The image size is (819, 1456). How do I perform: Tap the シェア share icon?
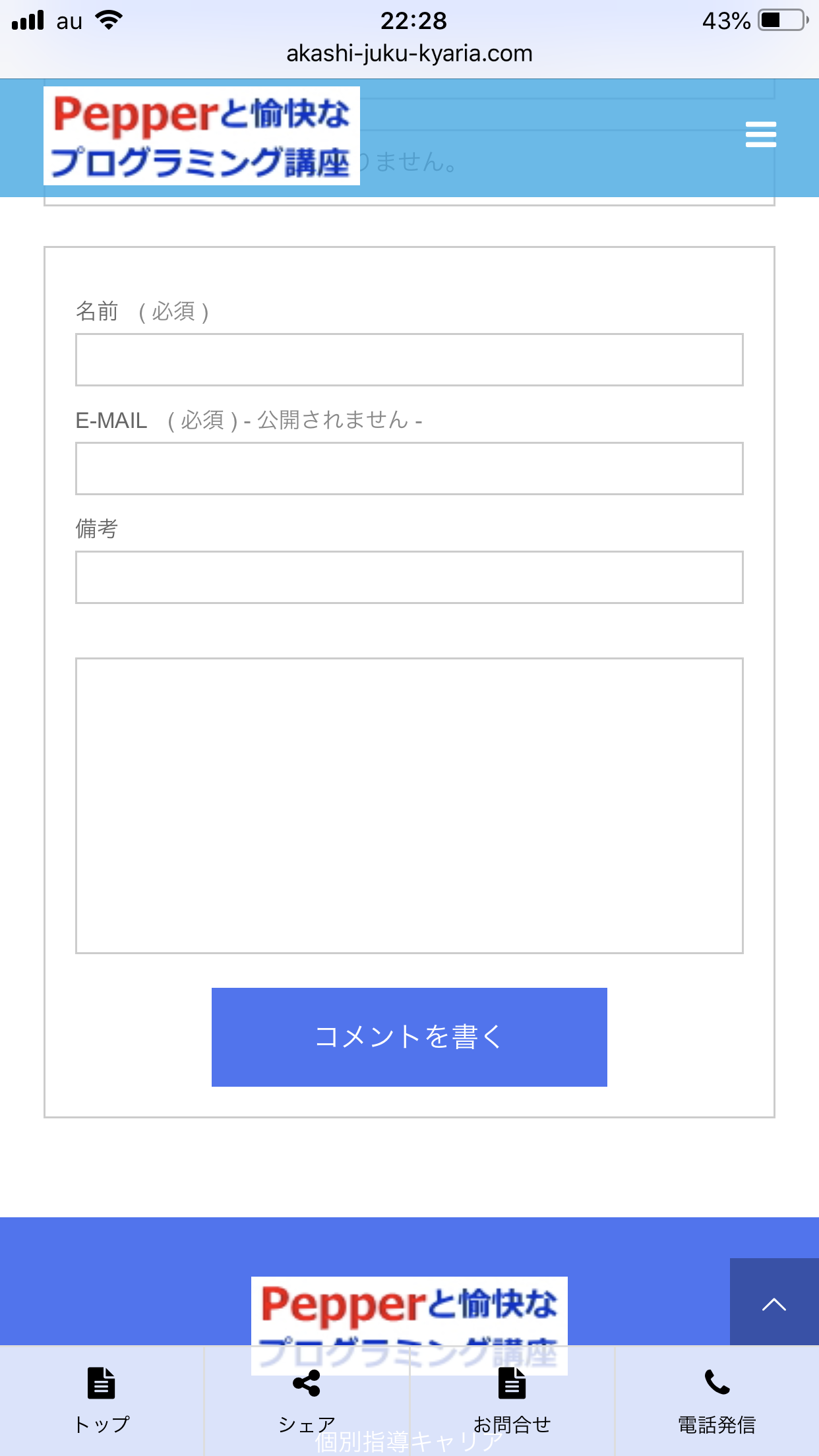307,1383
